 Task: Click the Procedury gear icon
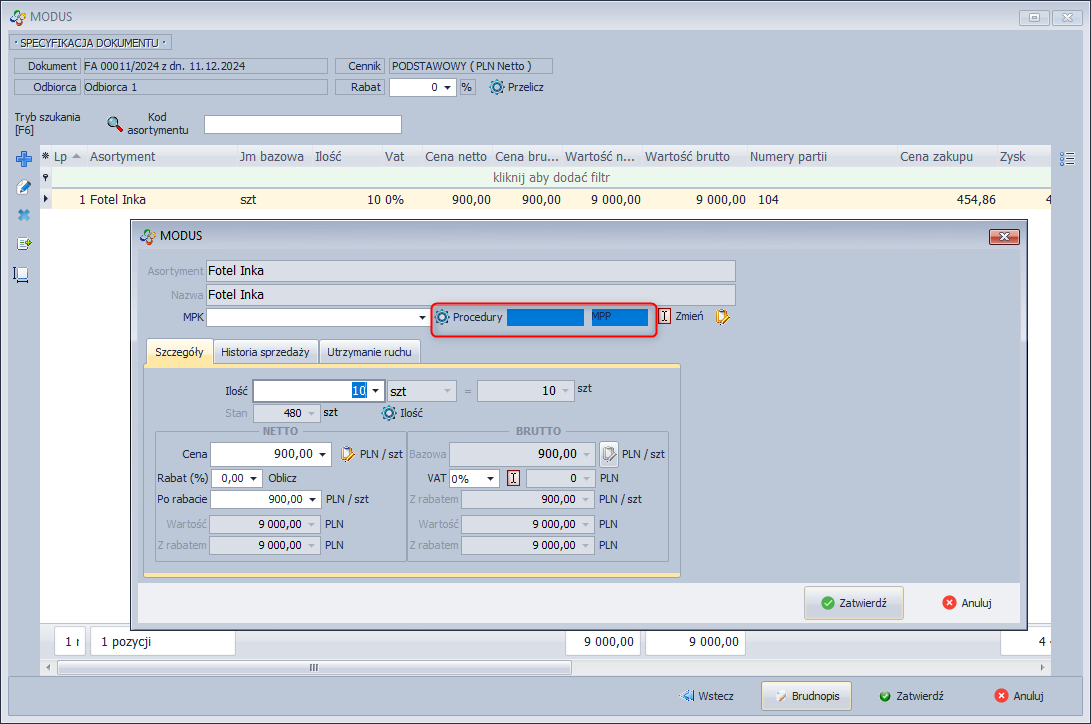tap(442, 317)
